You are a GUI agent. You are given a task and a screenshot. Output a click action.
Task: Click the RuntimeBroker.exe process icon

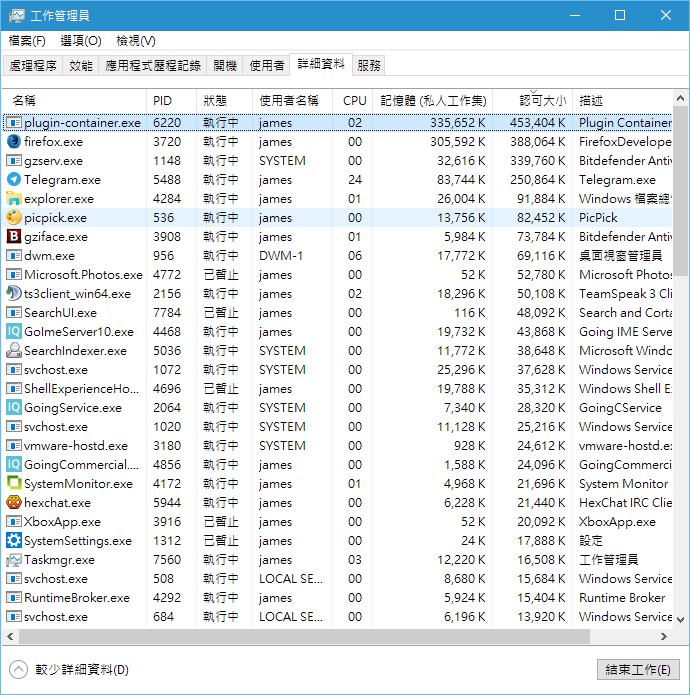coord(14,597)
